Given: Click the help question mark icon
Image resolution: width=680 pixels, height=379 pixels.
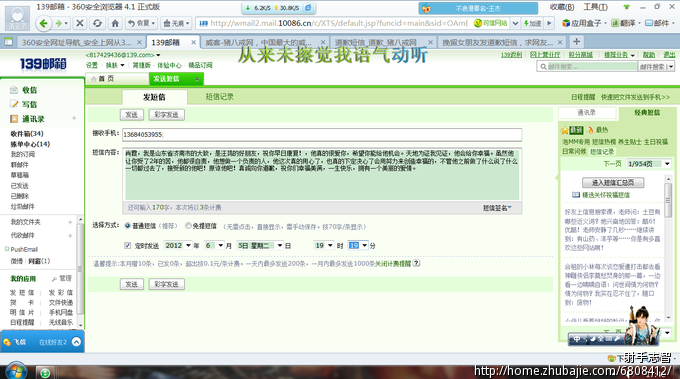Looking at the screenshot, I should tap(416, 263).
